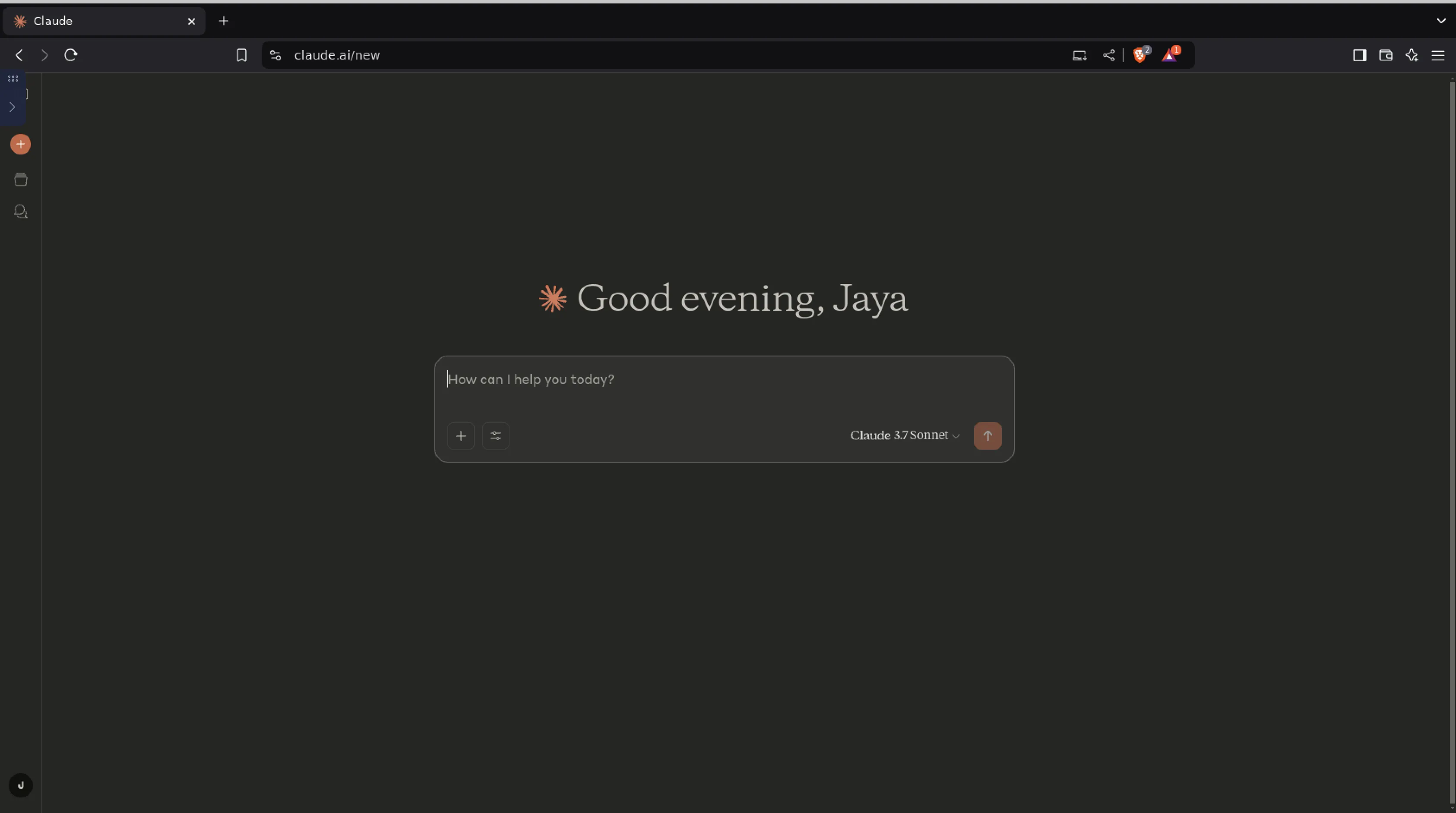The width and height of the screenshot is (1456, 813).
Task: Open the user profile avatar J
Action: (21, 785)
